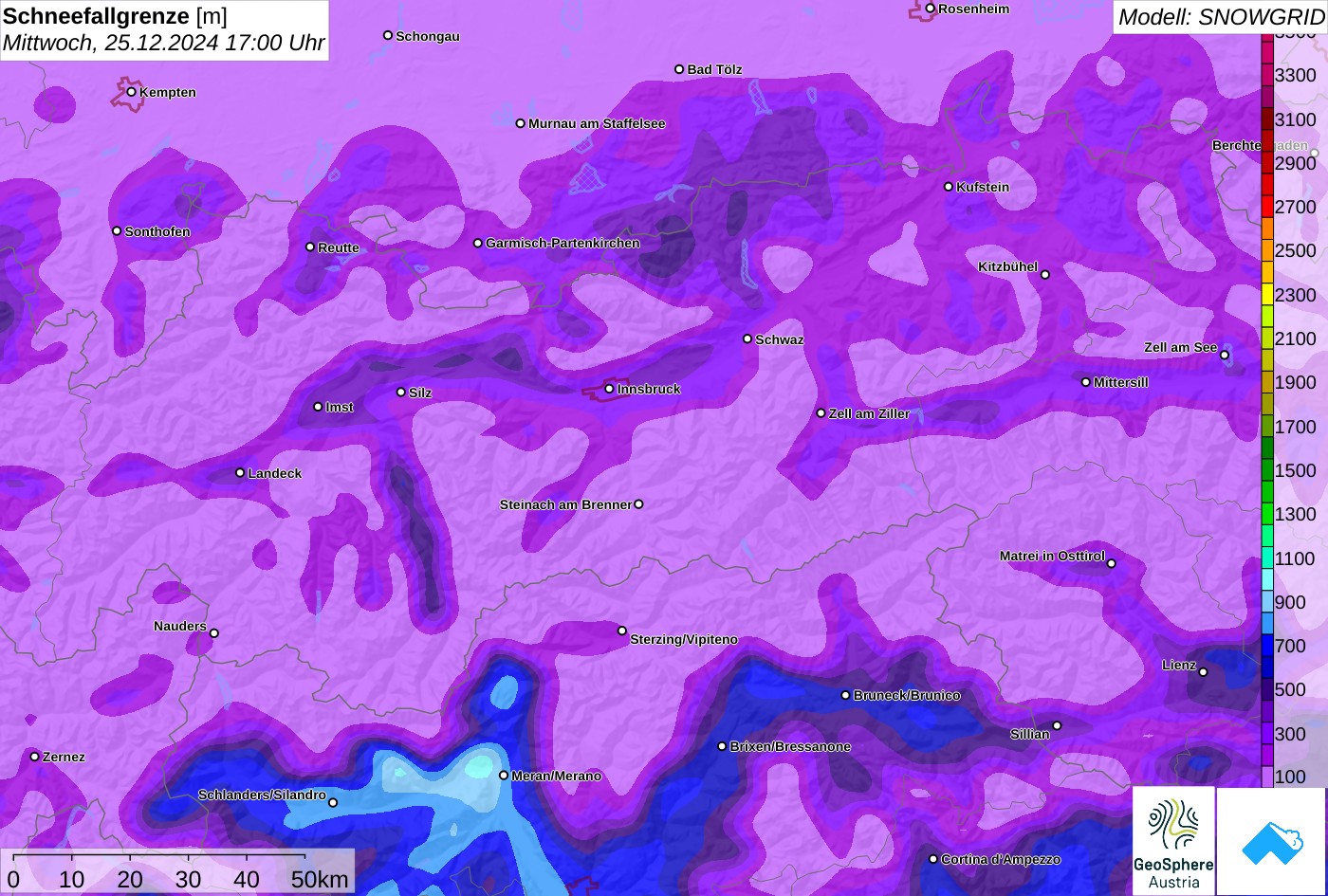Click the light purple 100 legend color
This screenshot has height=896, width=1328.
1266,777
